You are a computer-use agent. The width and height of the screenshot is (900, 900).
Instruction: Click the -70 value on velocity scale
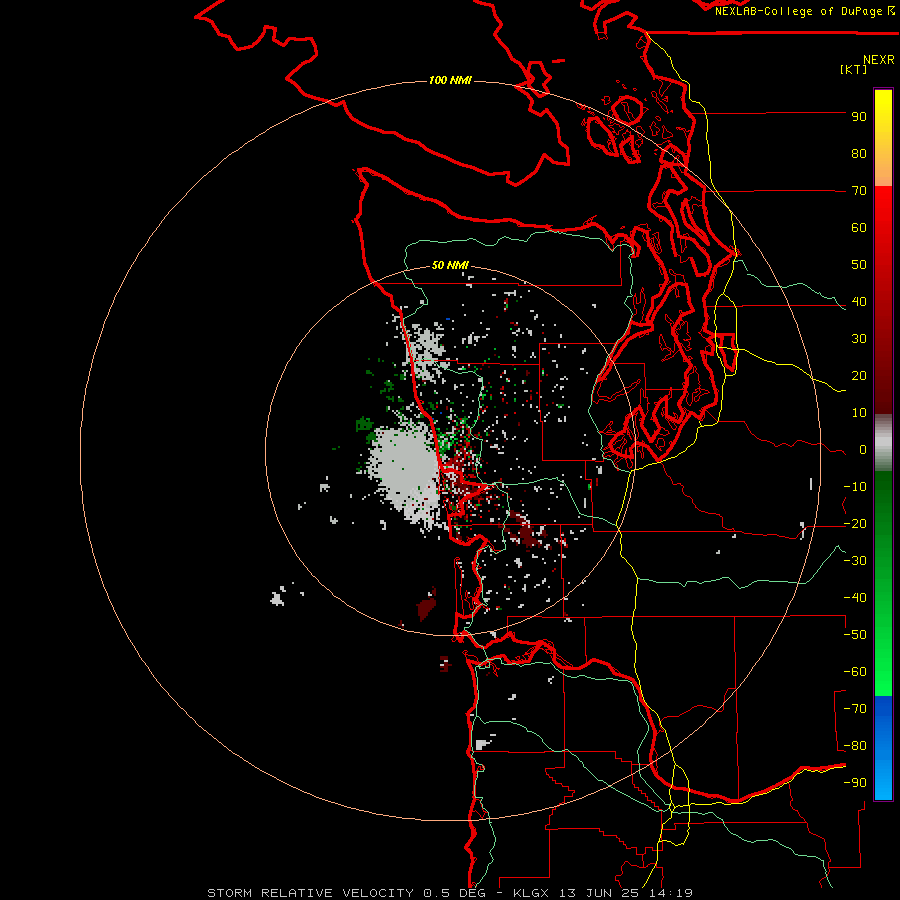pos(855,709)
